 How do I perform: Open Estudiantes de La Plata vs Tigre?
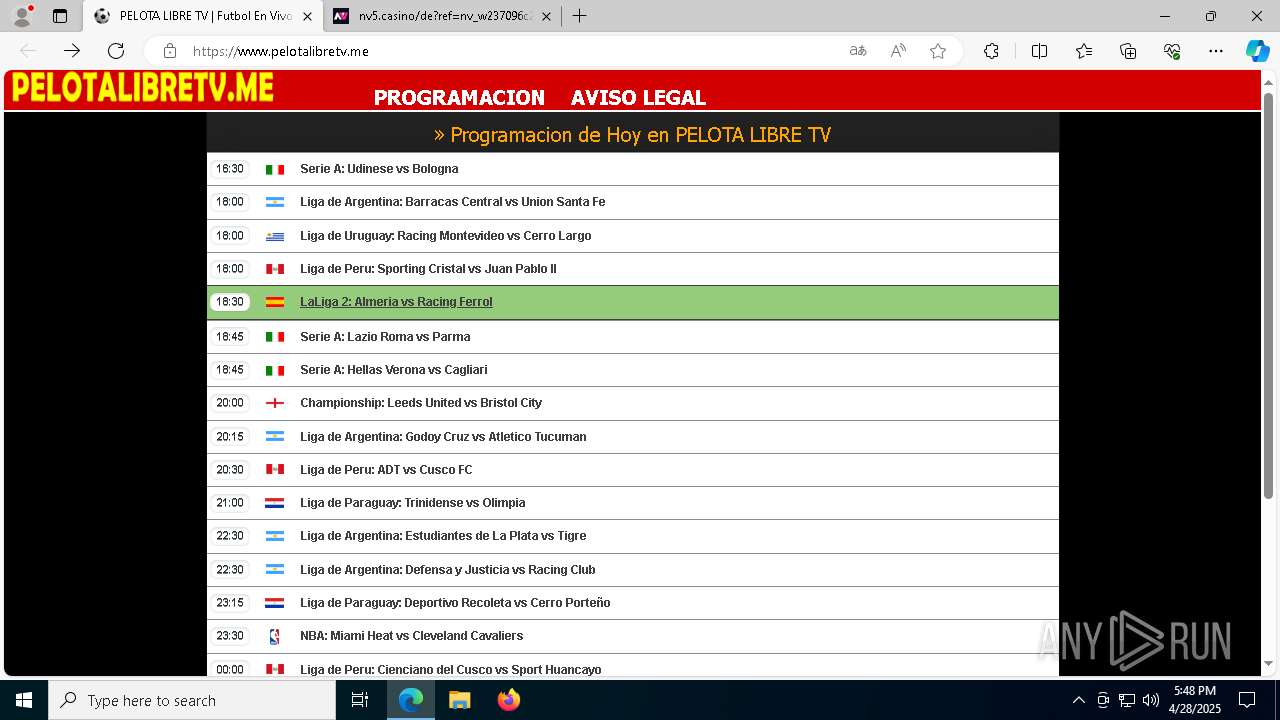click(x=443, y=536)
